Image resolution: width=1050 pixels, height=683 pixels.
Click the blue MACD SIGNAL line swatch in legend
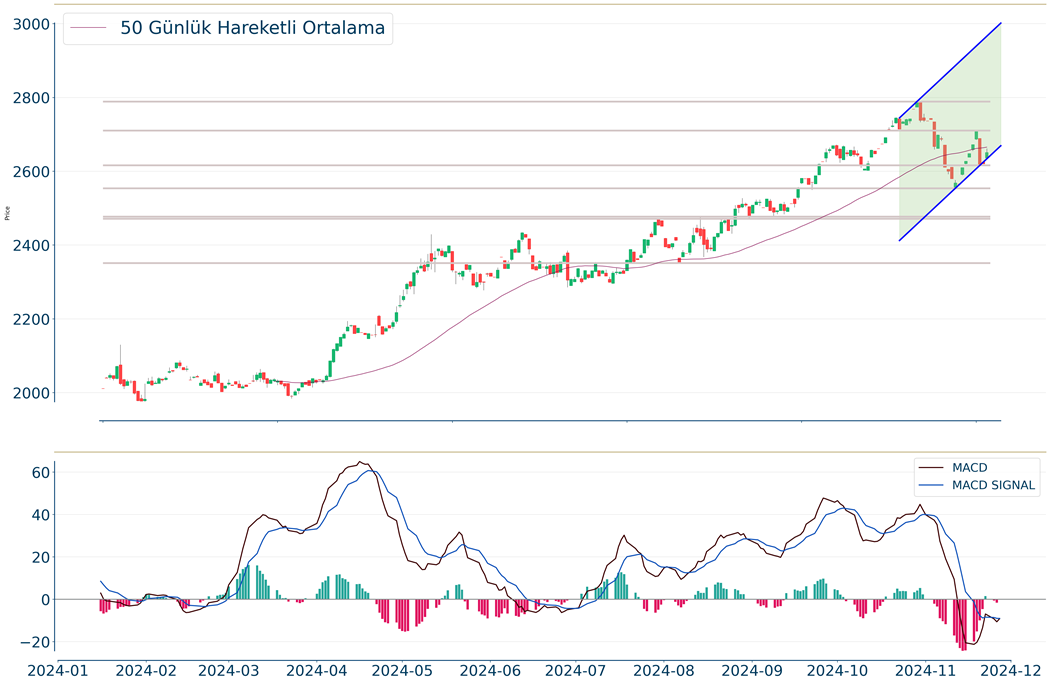(931, 485)
